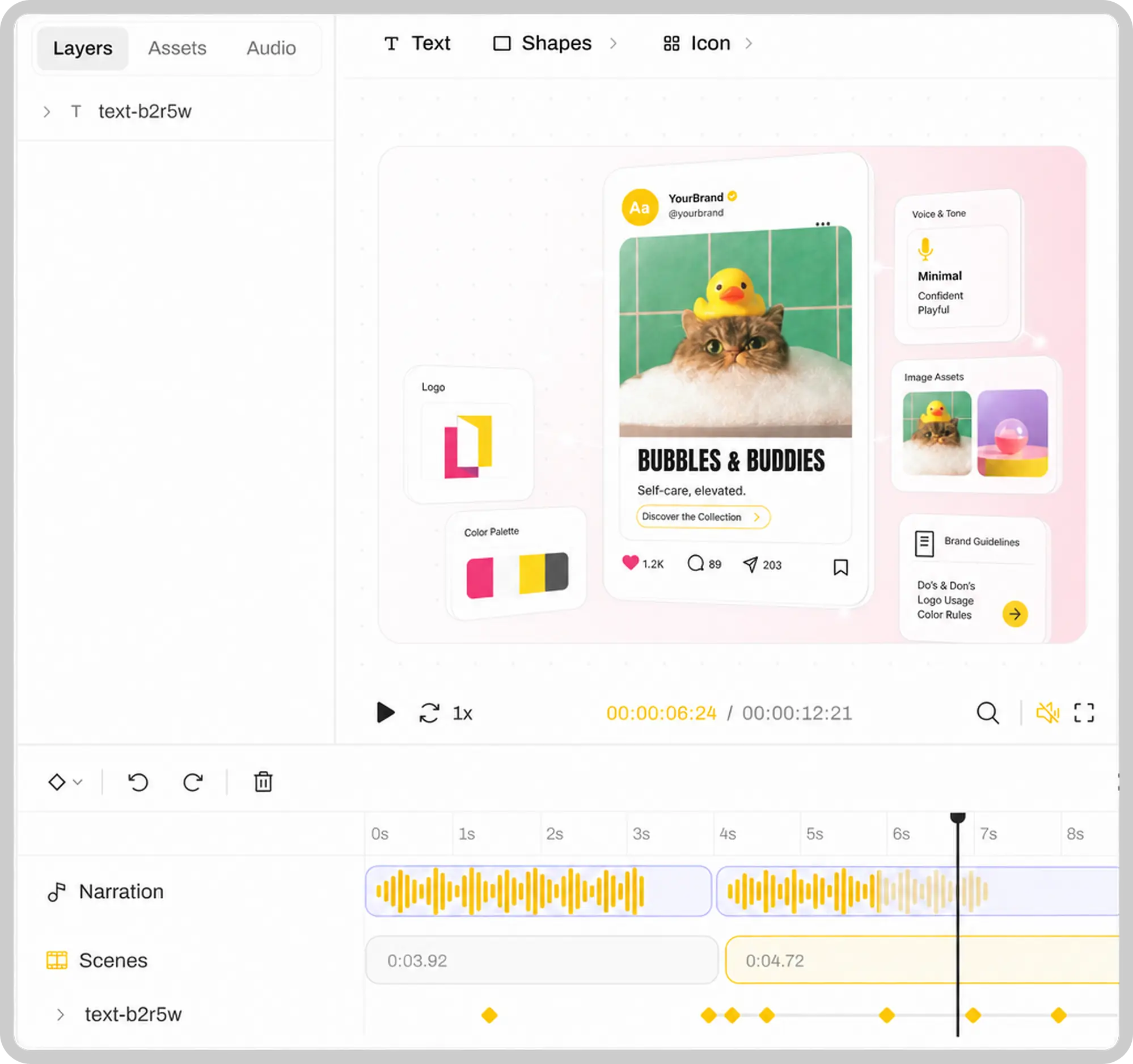1133x1064 pixels.
Task: Delete selected item with trash icon
Action: [x=263, y=782]
